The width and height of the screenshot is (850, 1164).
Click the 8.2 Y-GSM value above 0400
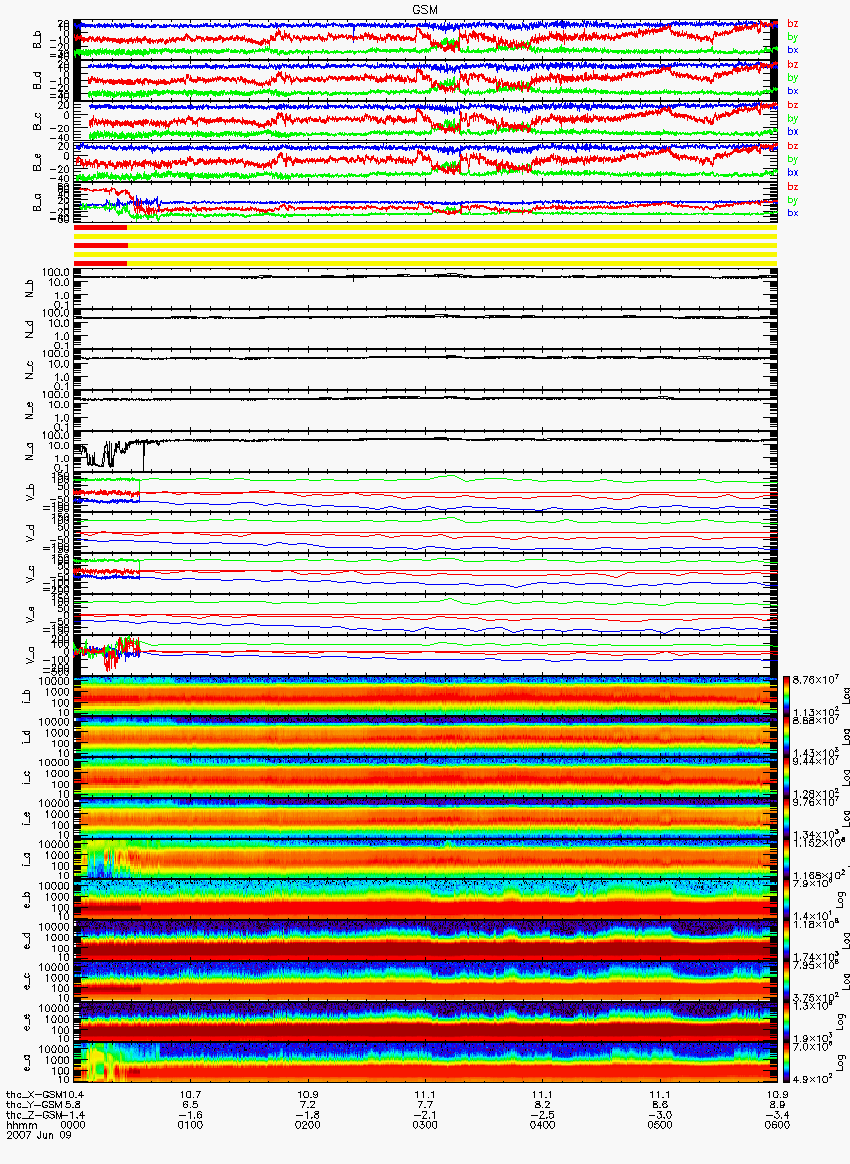543,1105
